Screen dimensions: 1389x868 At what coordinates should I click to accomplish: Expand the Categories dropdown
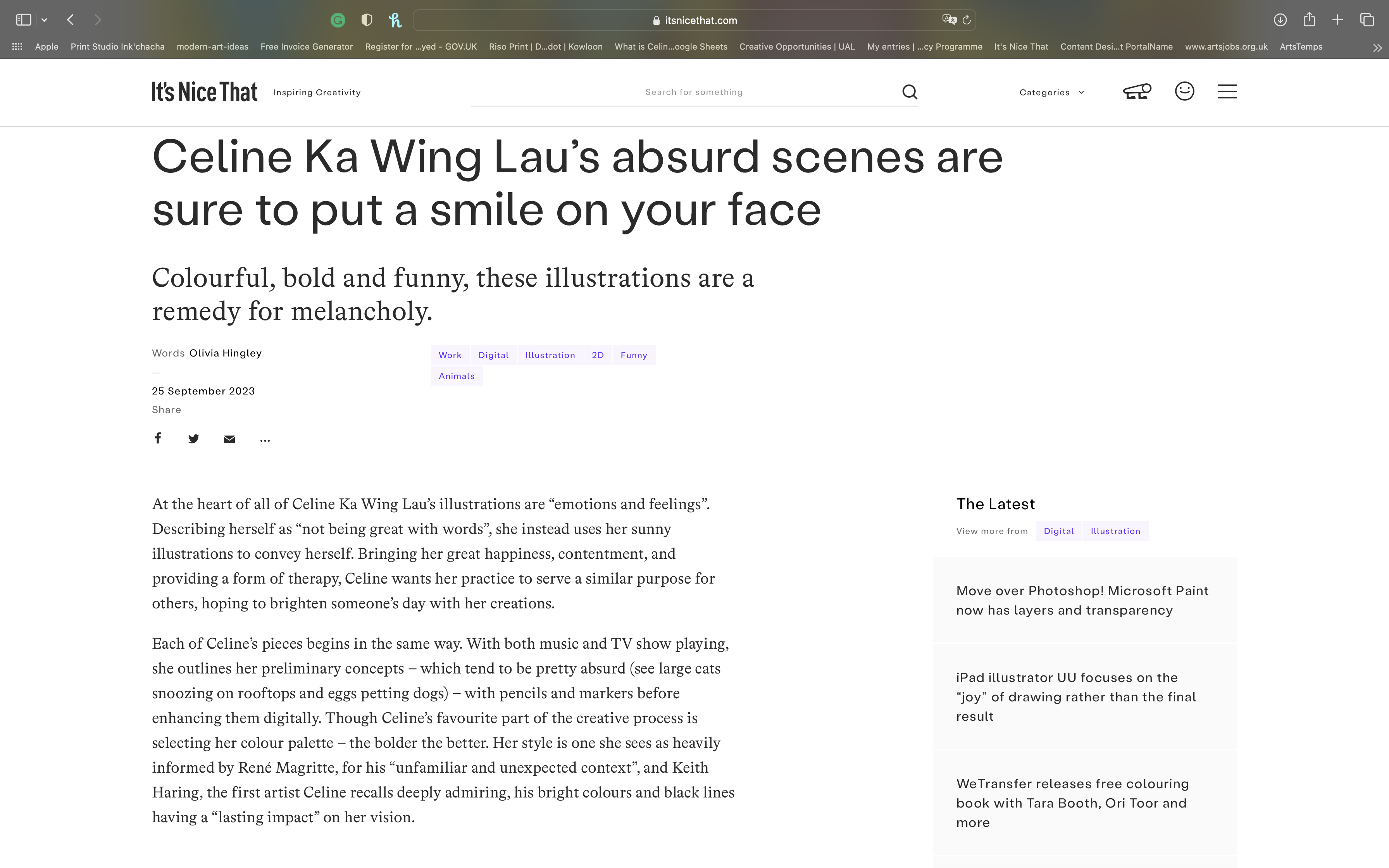(1051, 93)
